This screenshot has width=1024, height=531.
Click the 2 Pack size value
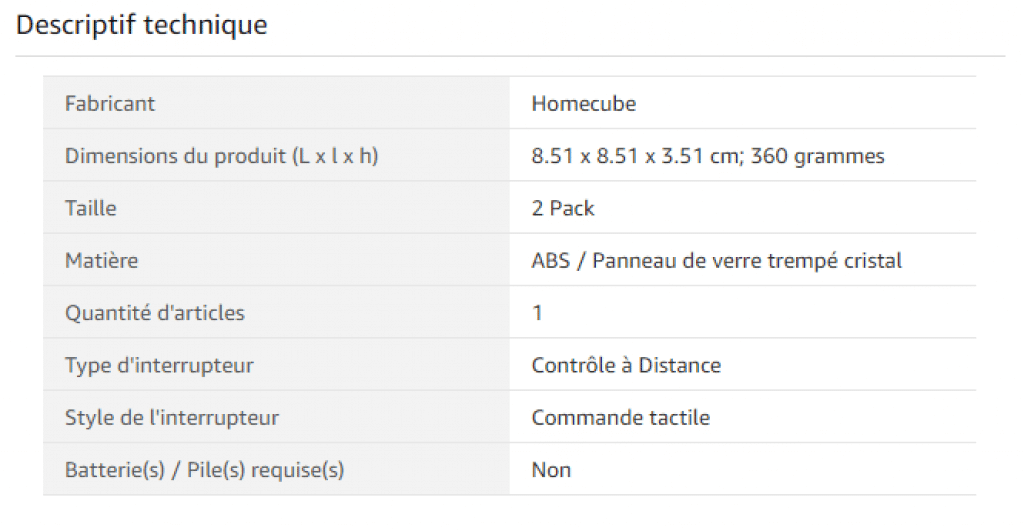click(563, 208)
